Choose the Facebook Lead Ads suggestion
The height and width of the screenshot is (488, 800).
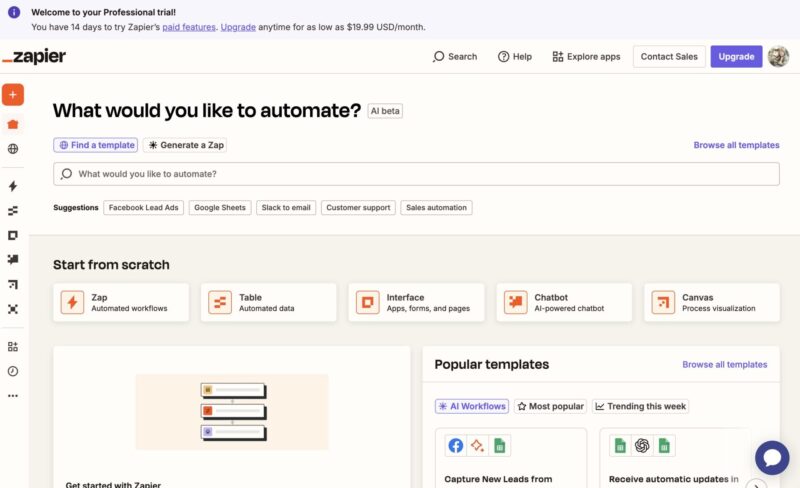point(143,208)
